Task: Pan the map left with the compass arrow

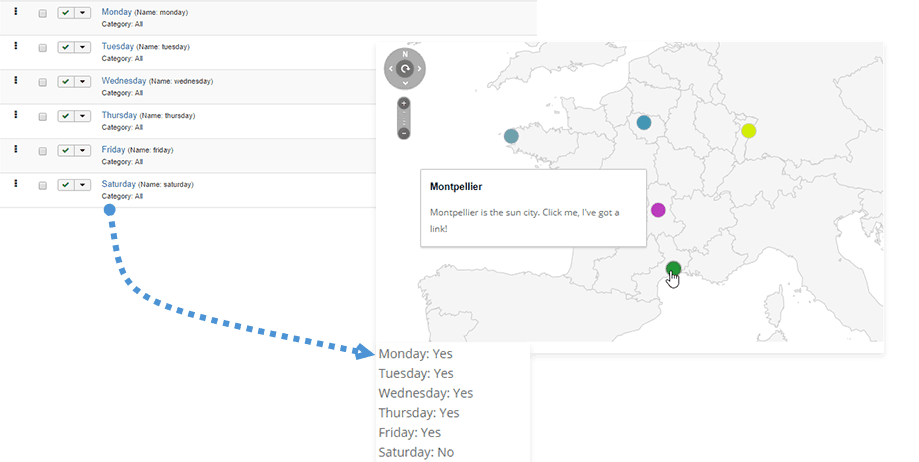Action: [391, 69]
